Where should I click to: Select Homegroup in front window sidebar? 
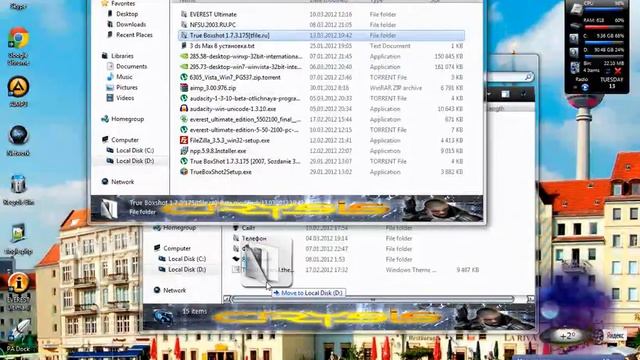(x=127, y=119)
